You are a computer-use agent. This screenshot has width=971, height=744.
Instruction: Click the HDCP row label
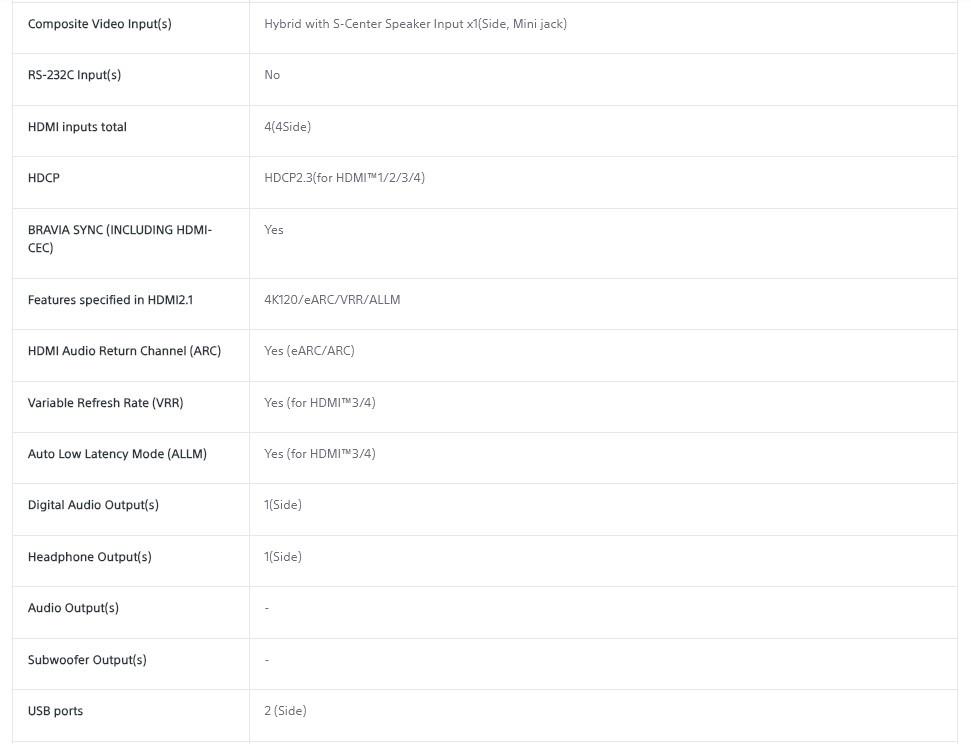pyautogui.click(x=44, y=178)
